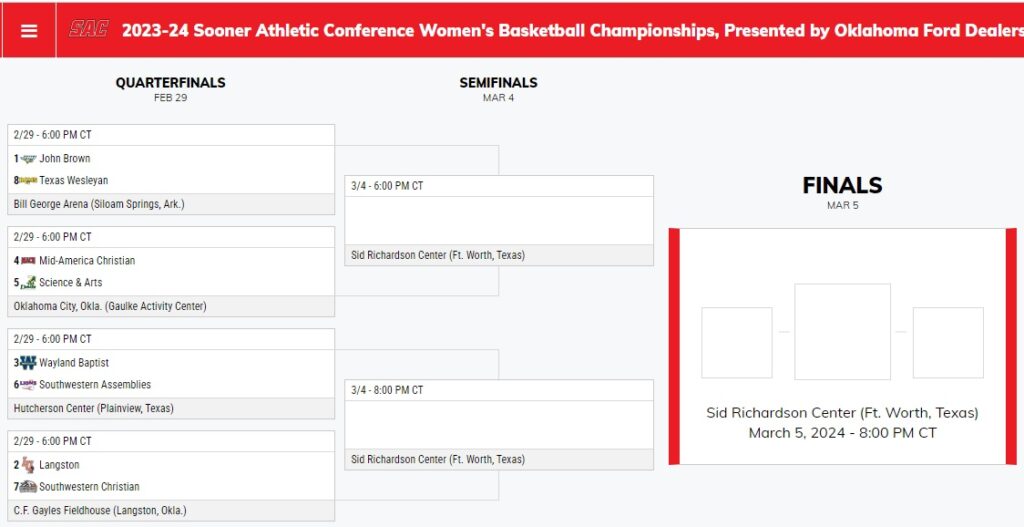Viewport: 1024px width, 527px height.
Task: Click Southwestern Christian team logo
Action: (x=28, y=487)
